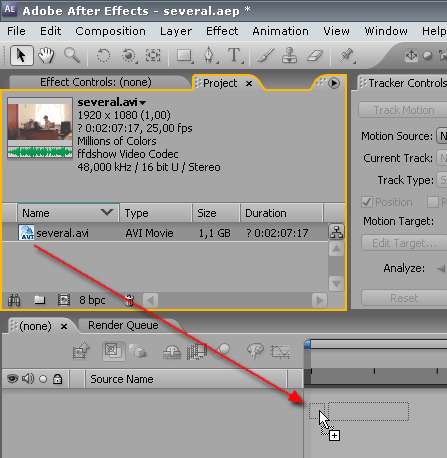Open the Animation menu
447x458 pixels.
280,31
